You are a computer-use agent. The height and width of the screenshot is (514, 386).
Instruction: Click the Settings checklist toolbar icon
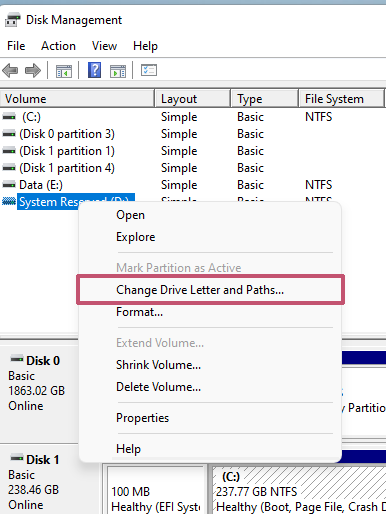(x=149, y=70)
